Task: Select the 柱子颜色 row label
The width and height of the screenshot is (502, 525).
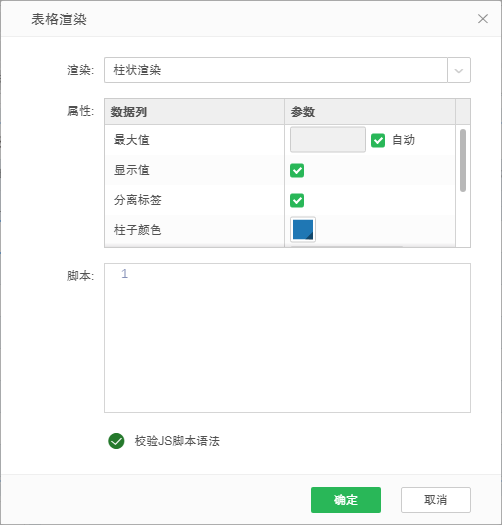Action: pyautogui.click(x=138, y=230)
